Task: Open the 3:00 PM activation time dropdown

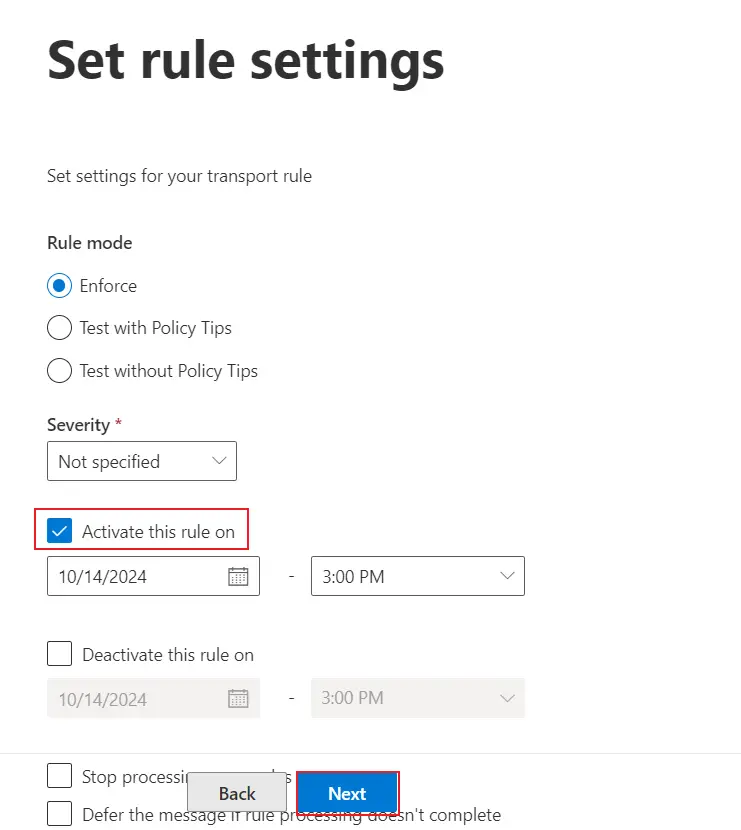Action: pyautogui.click(x=418, y=576)
